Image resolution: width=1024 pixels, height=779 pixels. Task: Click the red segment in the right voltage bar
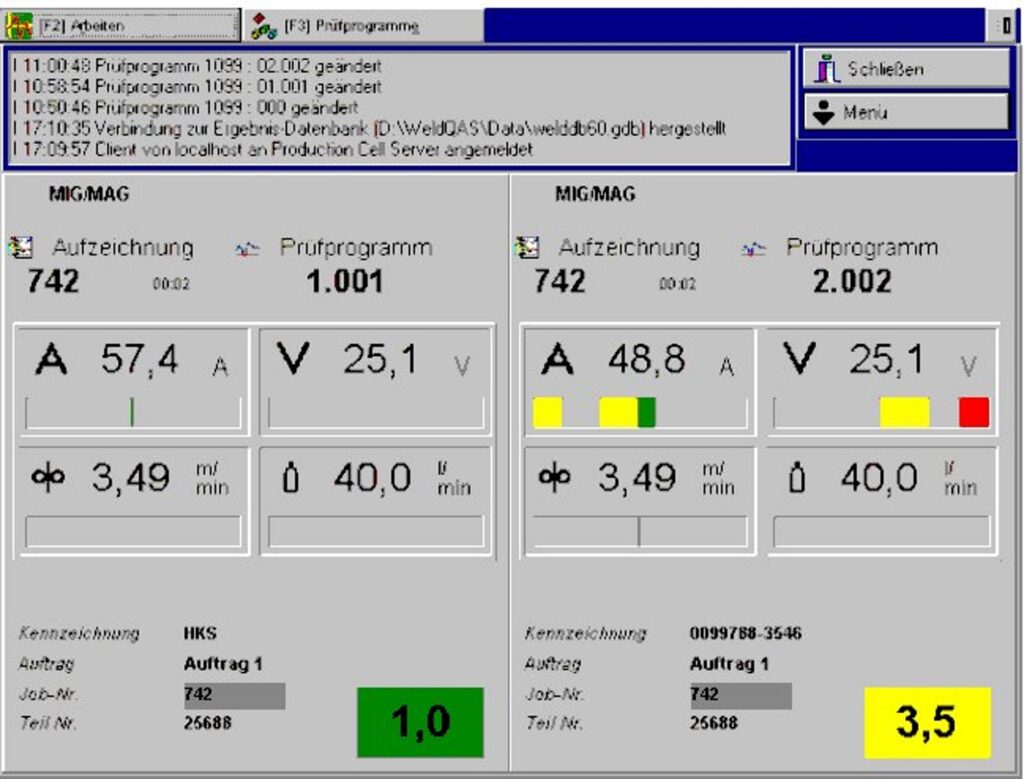coord(973,412)
